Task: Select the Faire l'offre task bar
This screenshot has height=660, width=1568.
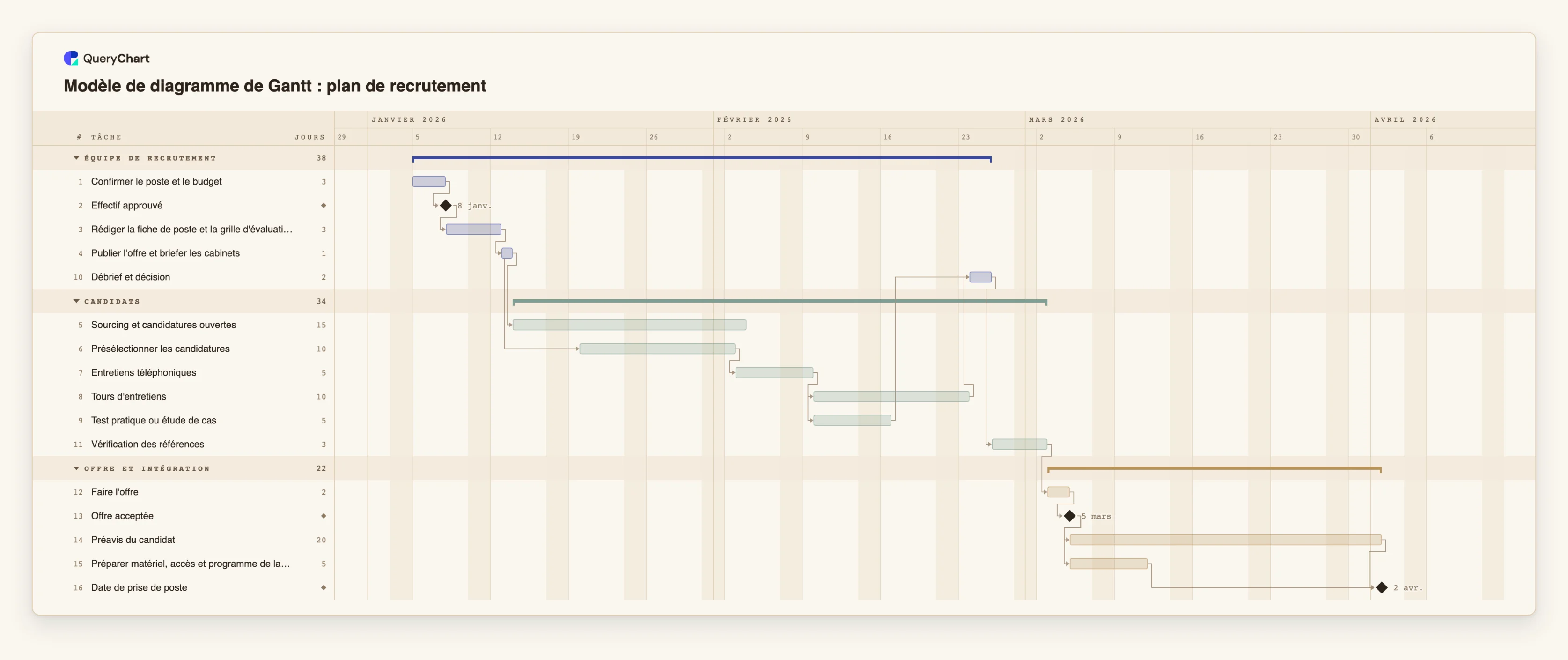Action: coord(1059,492)
